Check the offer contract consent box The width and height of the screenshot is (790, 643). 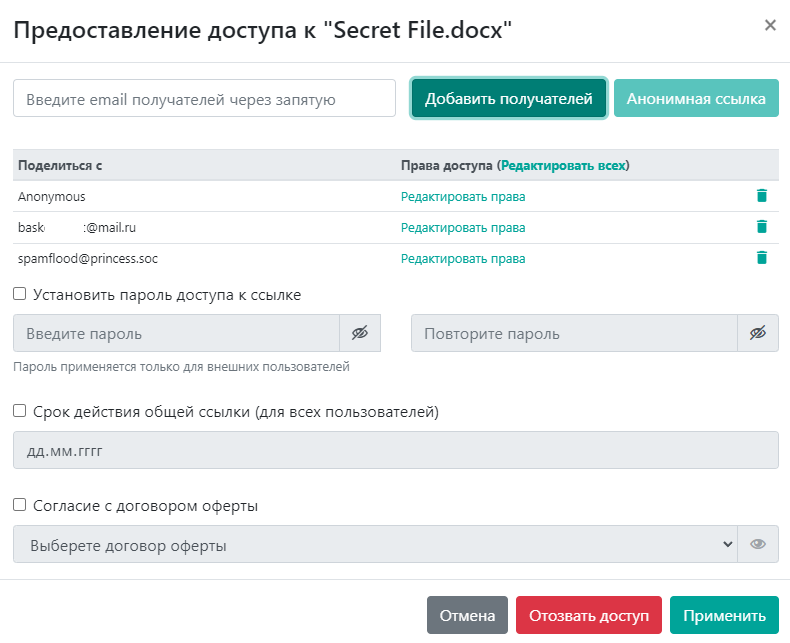pyautogui.click(x=20, y=506)
